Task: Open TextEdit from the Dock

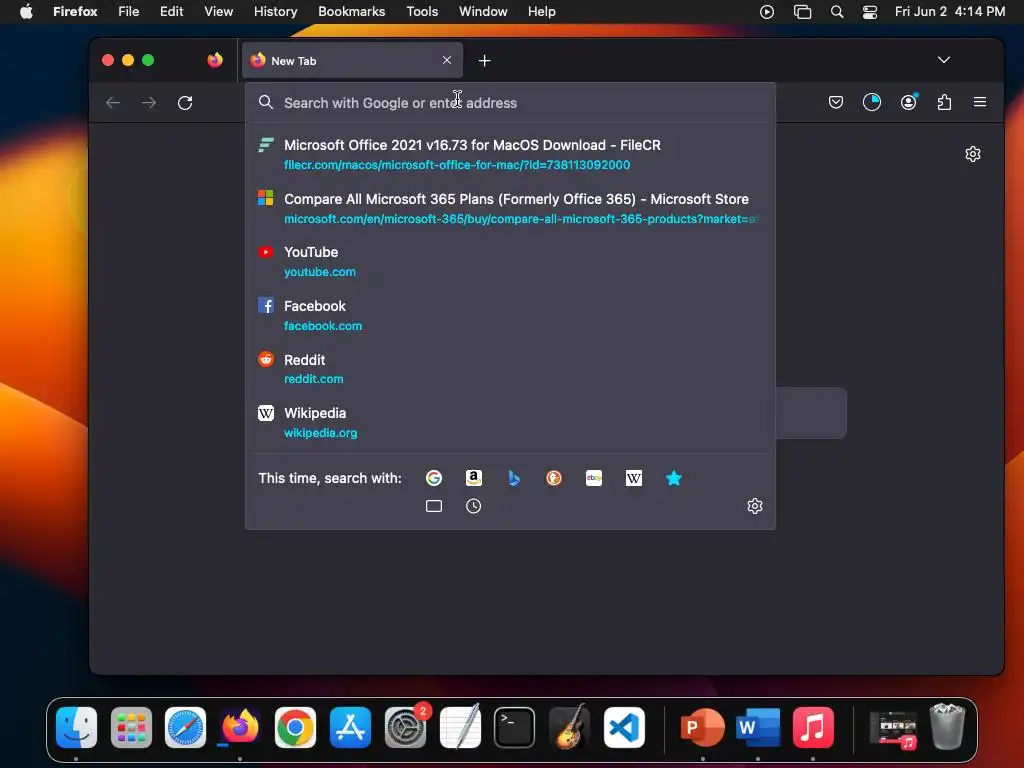Action: [x=460, y=727]
